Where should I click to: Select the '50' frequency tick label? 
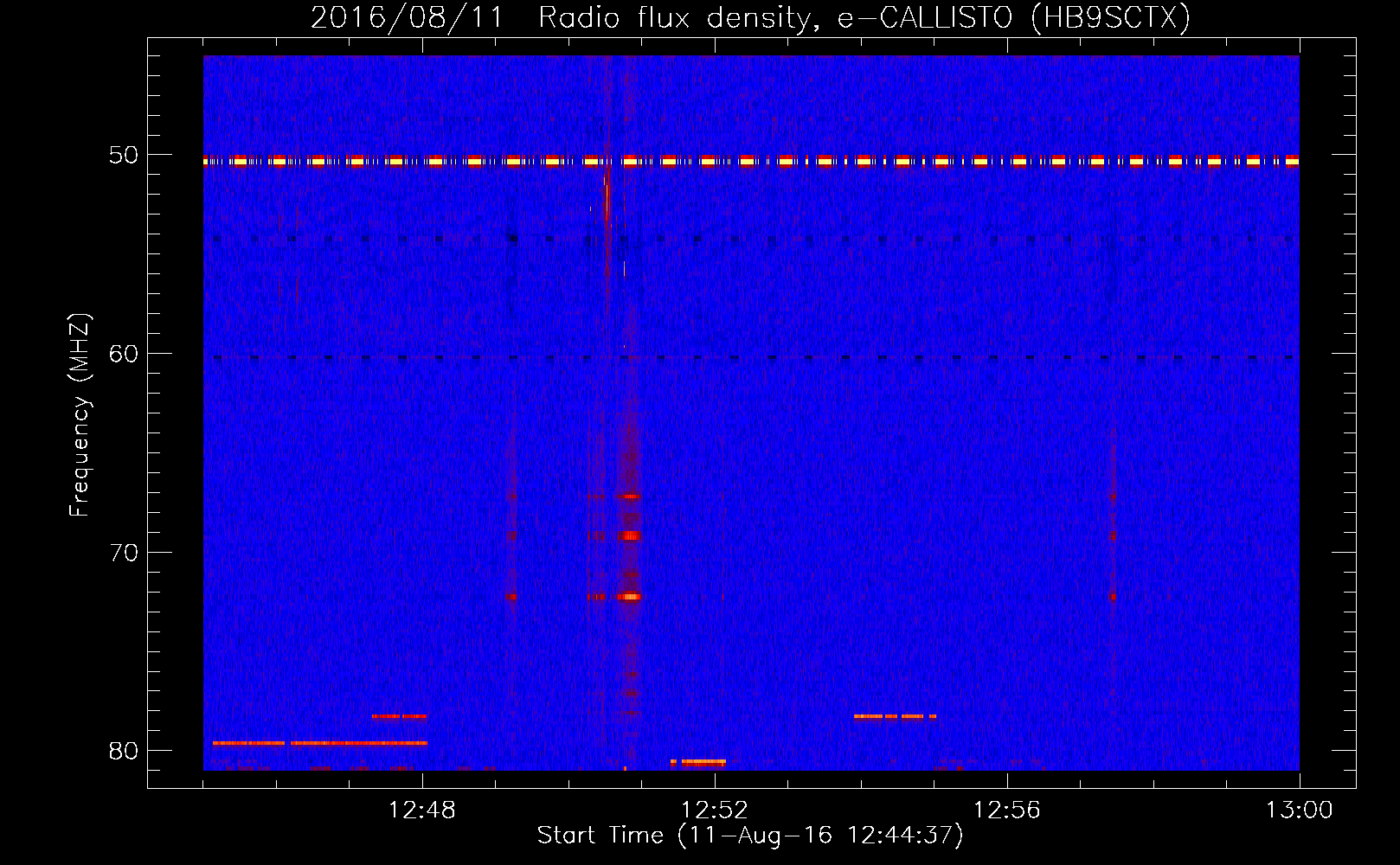(124, 156)
